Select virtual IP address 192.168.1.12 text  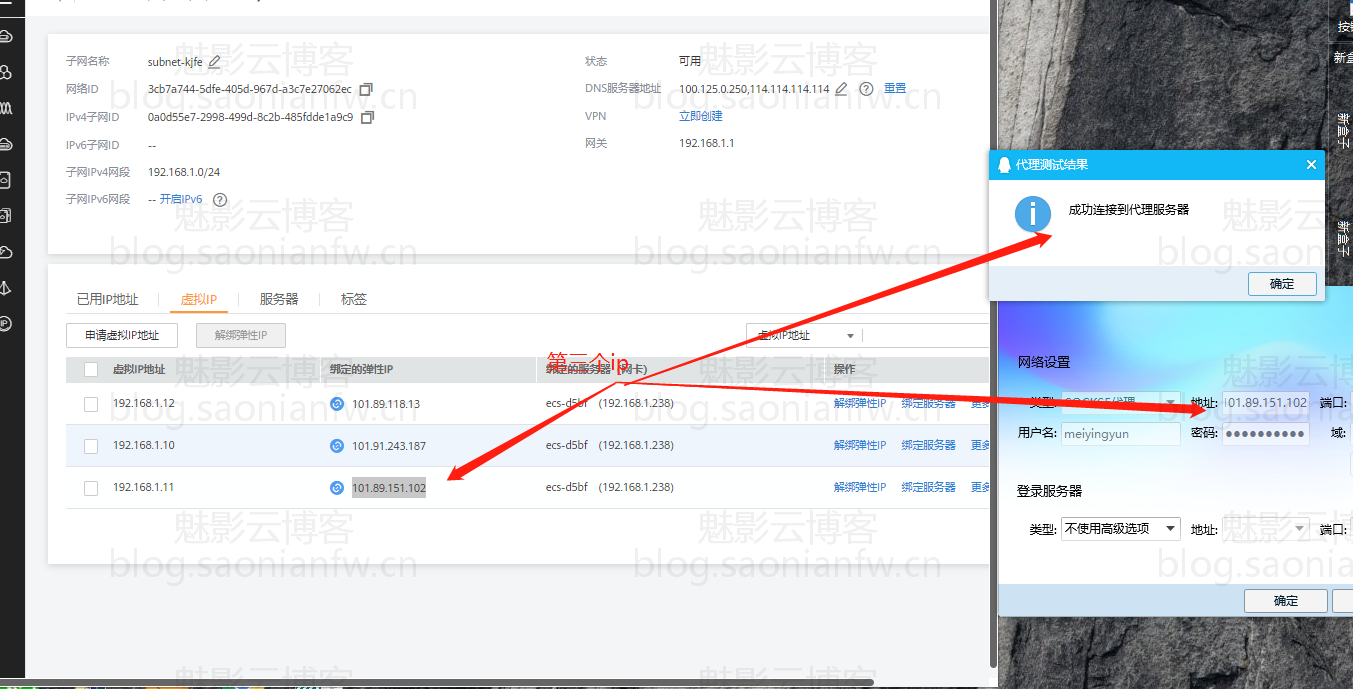pos(144,404)
